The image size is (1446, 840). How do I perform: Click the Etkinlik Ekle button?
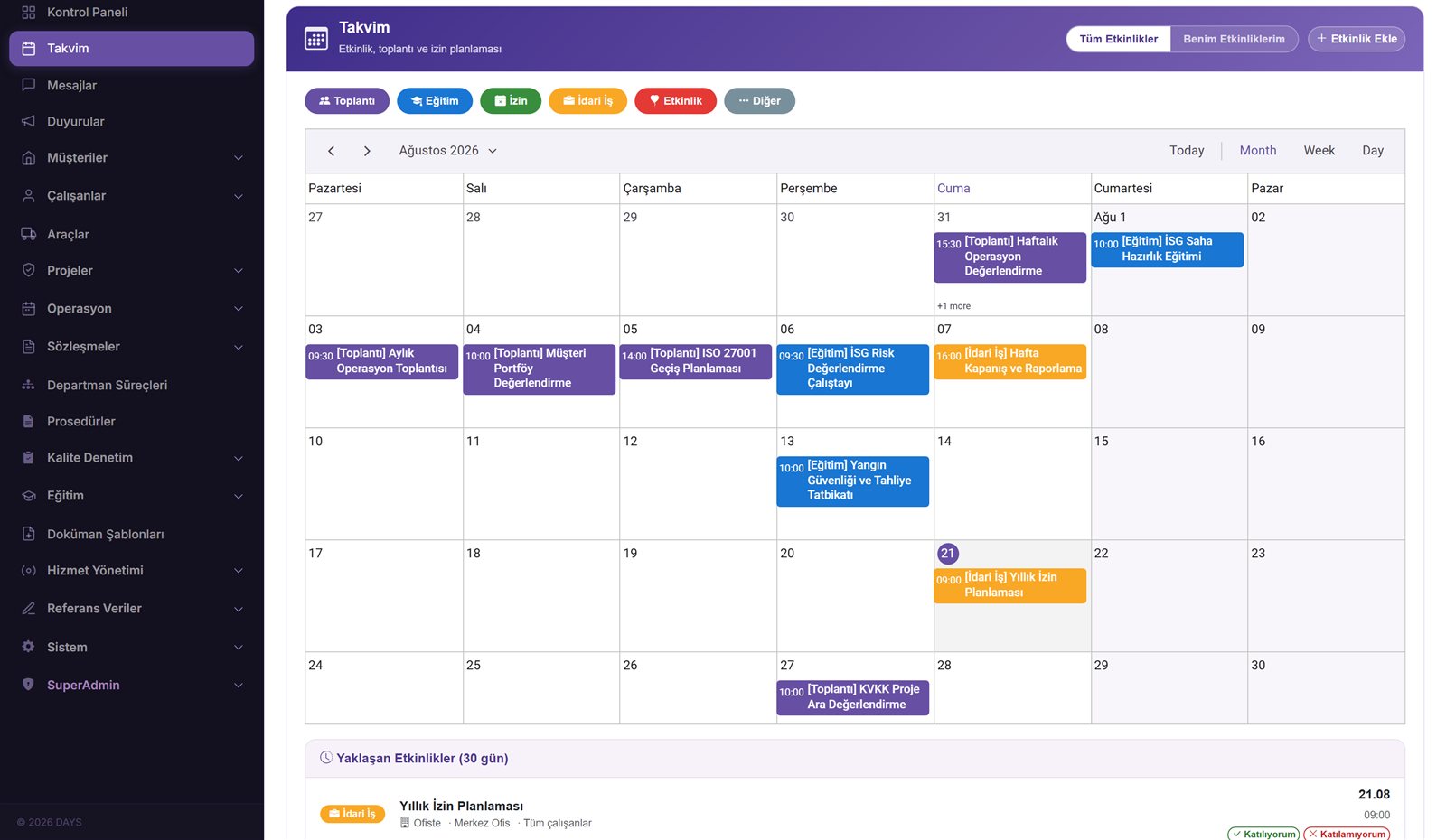[1357, 39]
